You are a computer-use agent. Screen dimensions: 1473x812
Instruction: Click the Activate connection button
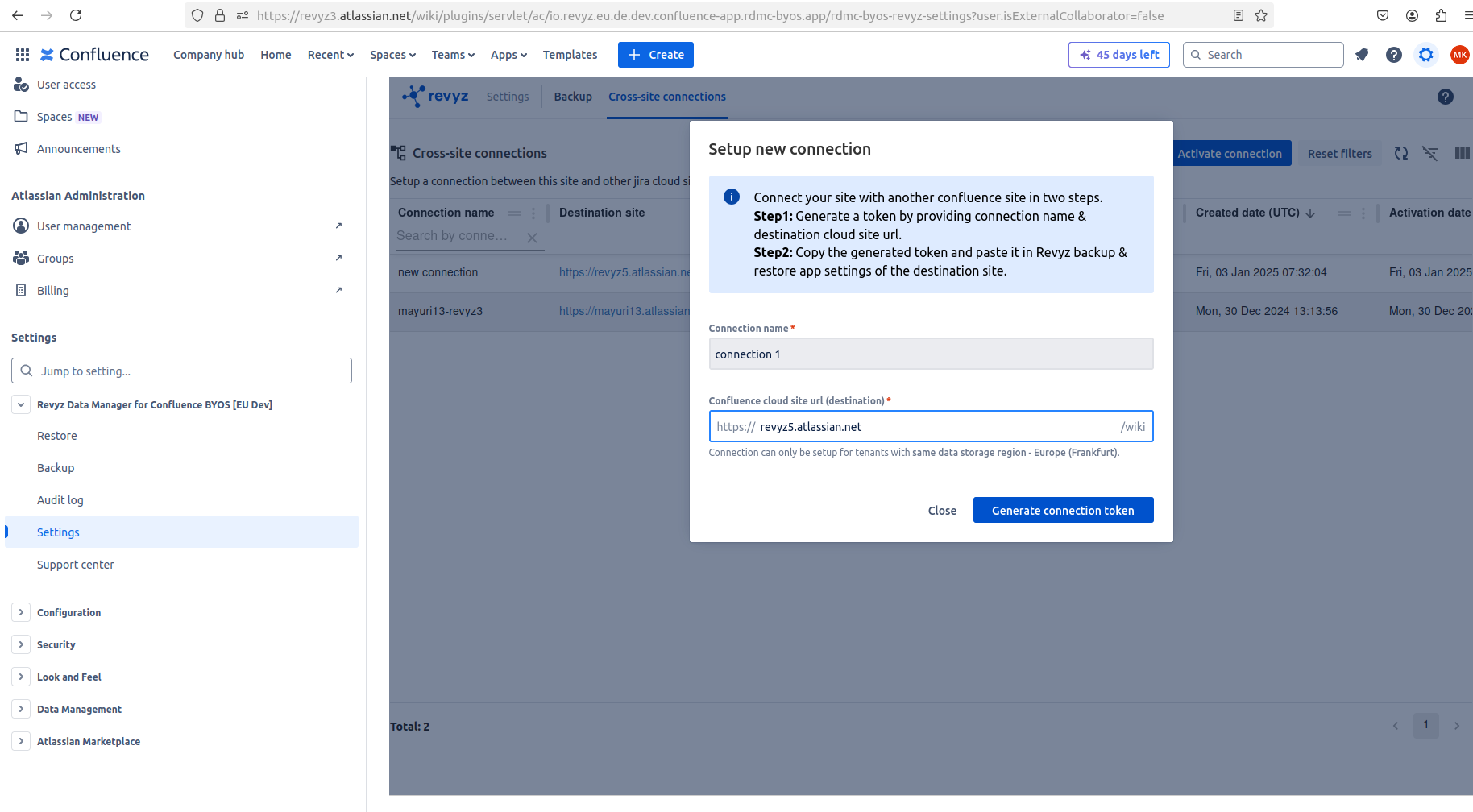(x=1230, y=153)
